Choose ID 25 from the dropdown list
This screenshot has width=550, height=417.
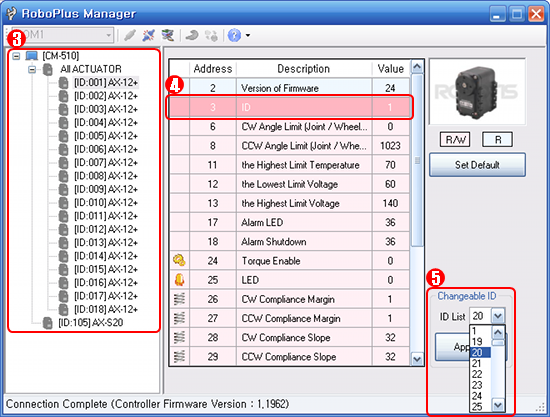(480, 407)
